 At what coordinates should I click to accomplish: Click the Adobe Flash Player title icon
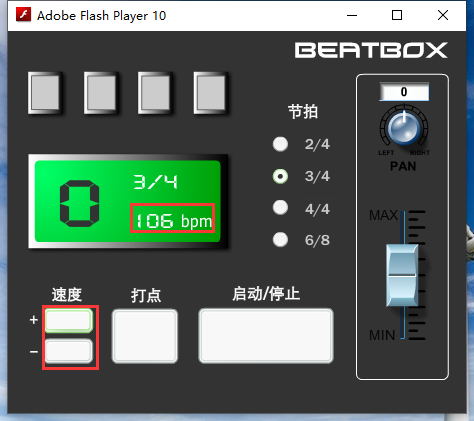point(23,15)
